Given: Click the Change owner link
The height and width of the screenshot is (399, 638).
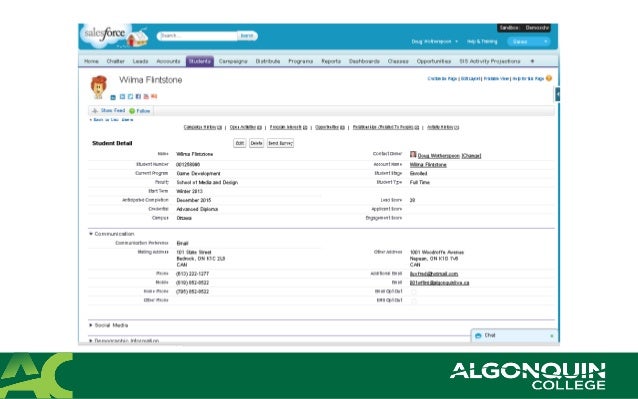Looking at the screenshot, I should (471, 156).
